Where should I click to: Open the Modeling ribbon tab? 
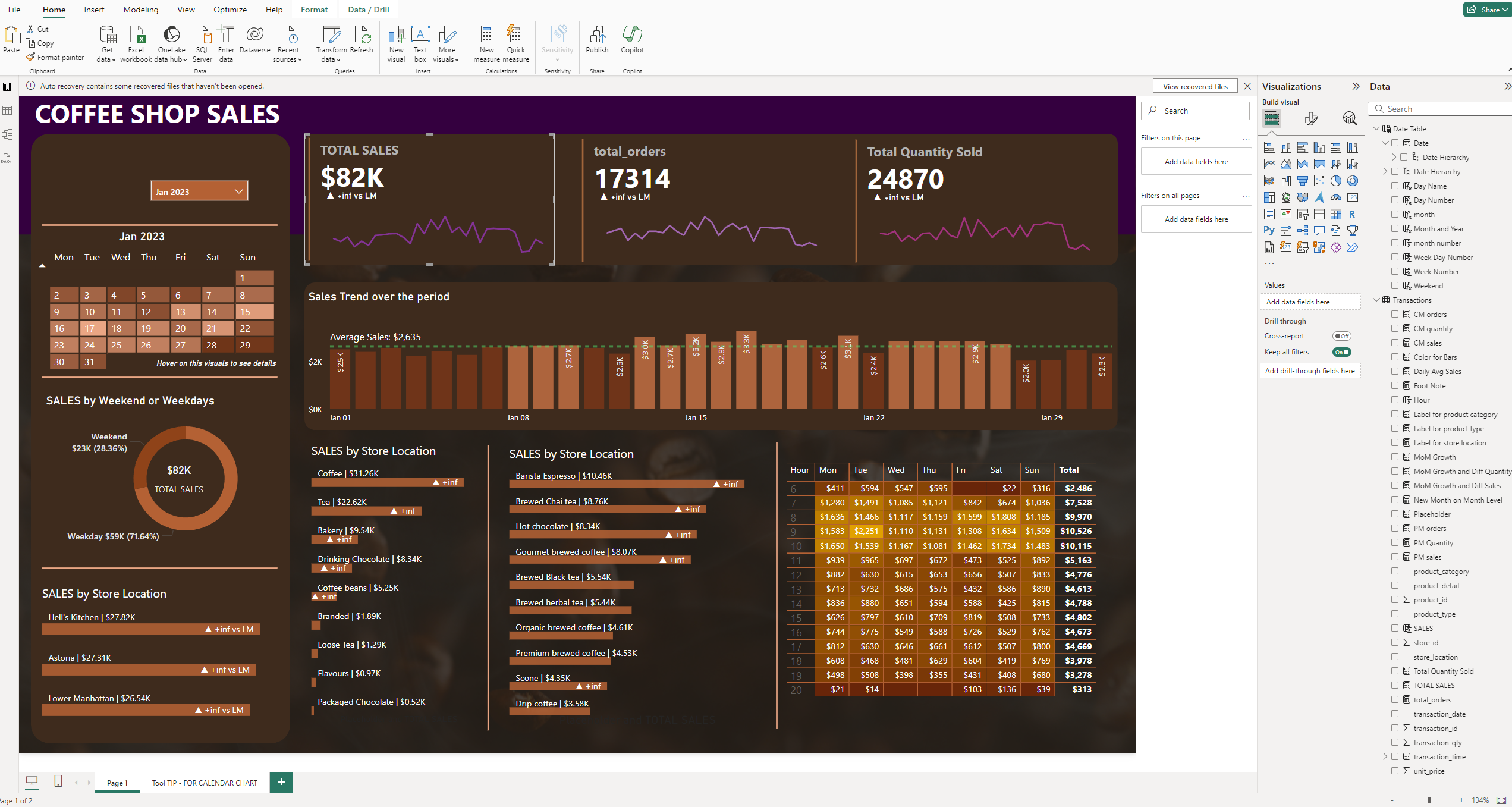coord(141,10)
